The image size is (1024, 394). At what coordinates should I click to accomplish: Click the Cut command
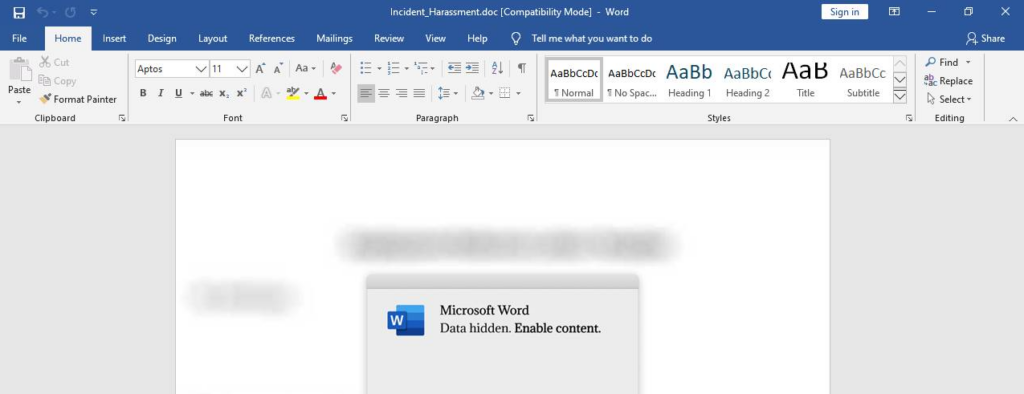54,62
